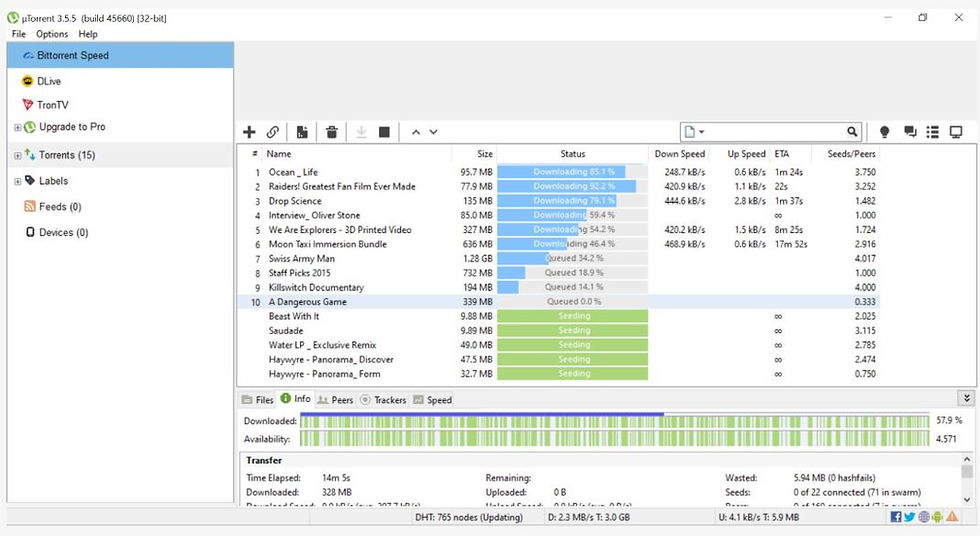Click the TronTV sidebar icon
980x536 pixels.
(x=28, y=104)
